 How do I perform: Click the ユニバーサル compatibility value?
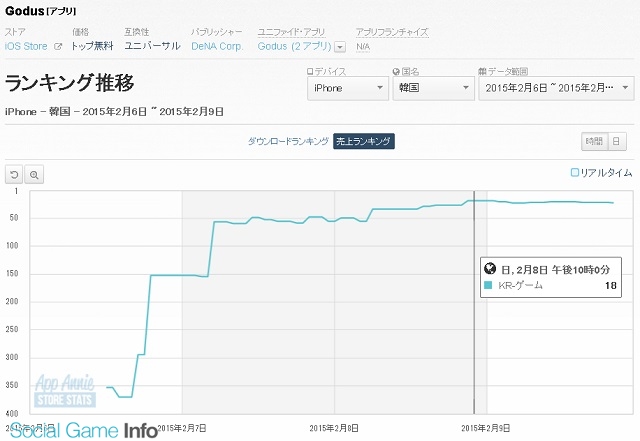[152, 46]
